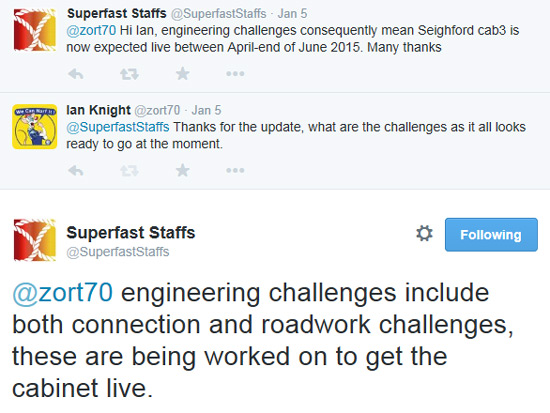Favorite the first Superfast Staffs tweet

coord(183,74)
